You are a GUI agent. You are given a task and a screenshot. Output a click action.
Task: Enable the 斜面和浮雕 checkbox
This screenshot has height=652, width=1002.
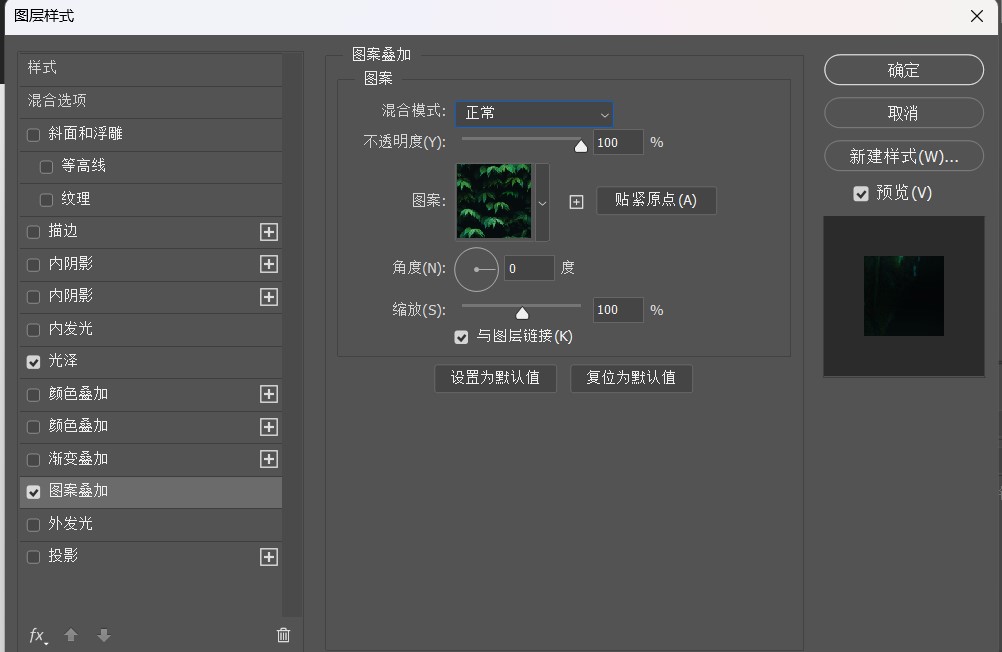34,135
